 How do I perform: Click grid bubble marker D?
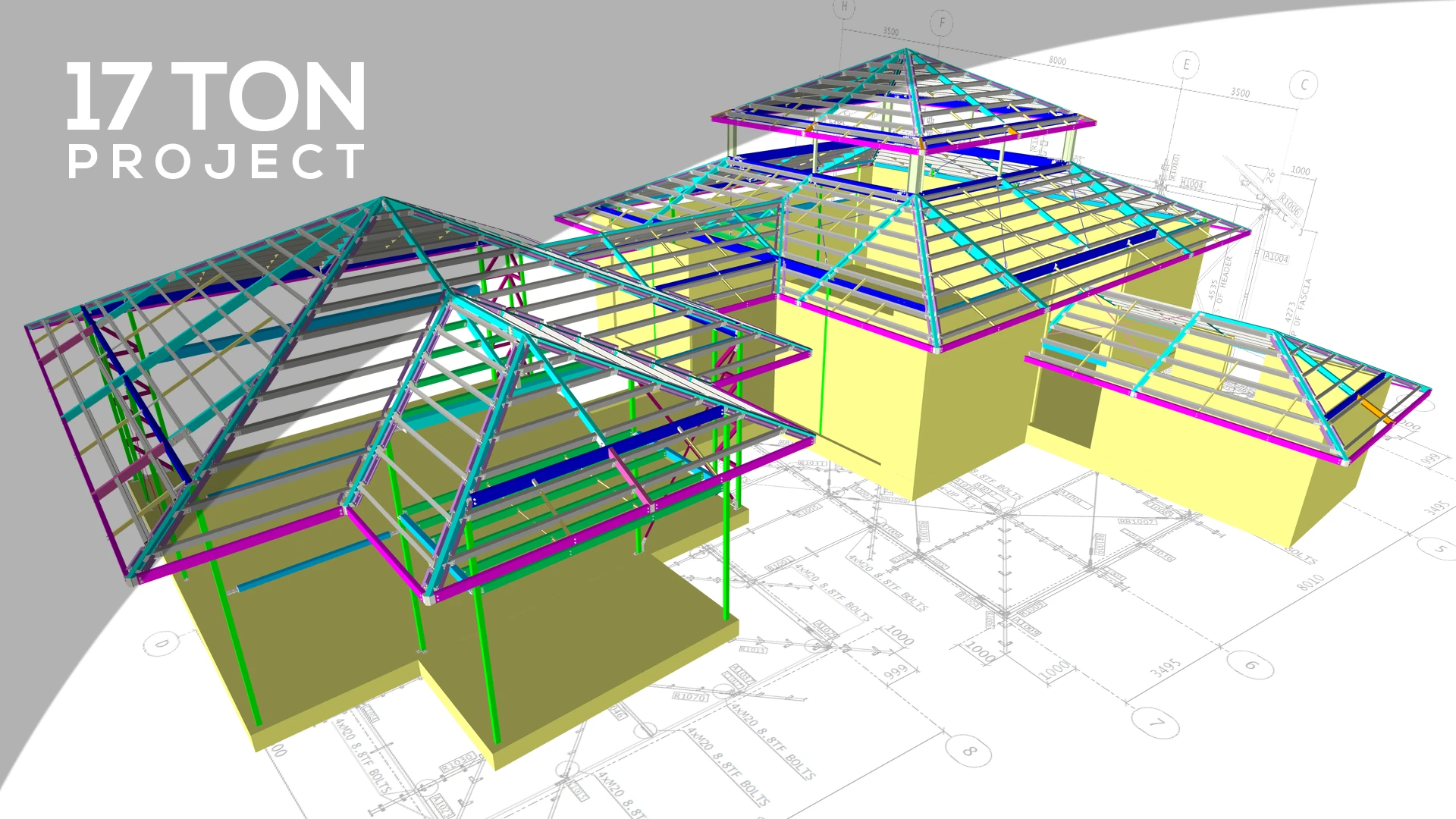[x=162, y=645]
